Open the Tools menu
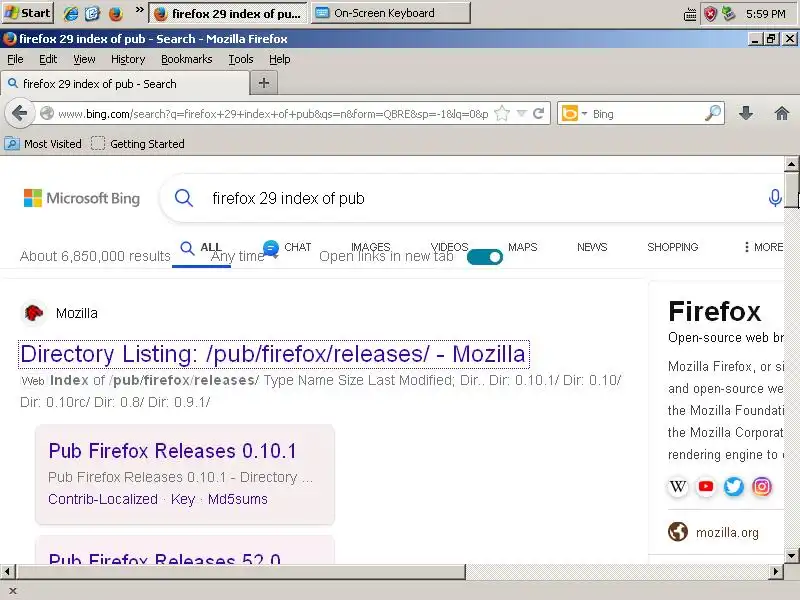800x600 pixels. 241,59
